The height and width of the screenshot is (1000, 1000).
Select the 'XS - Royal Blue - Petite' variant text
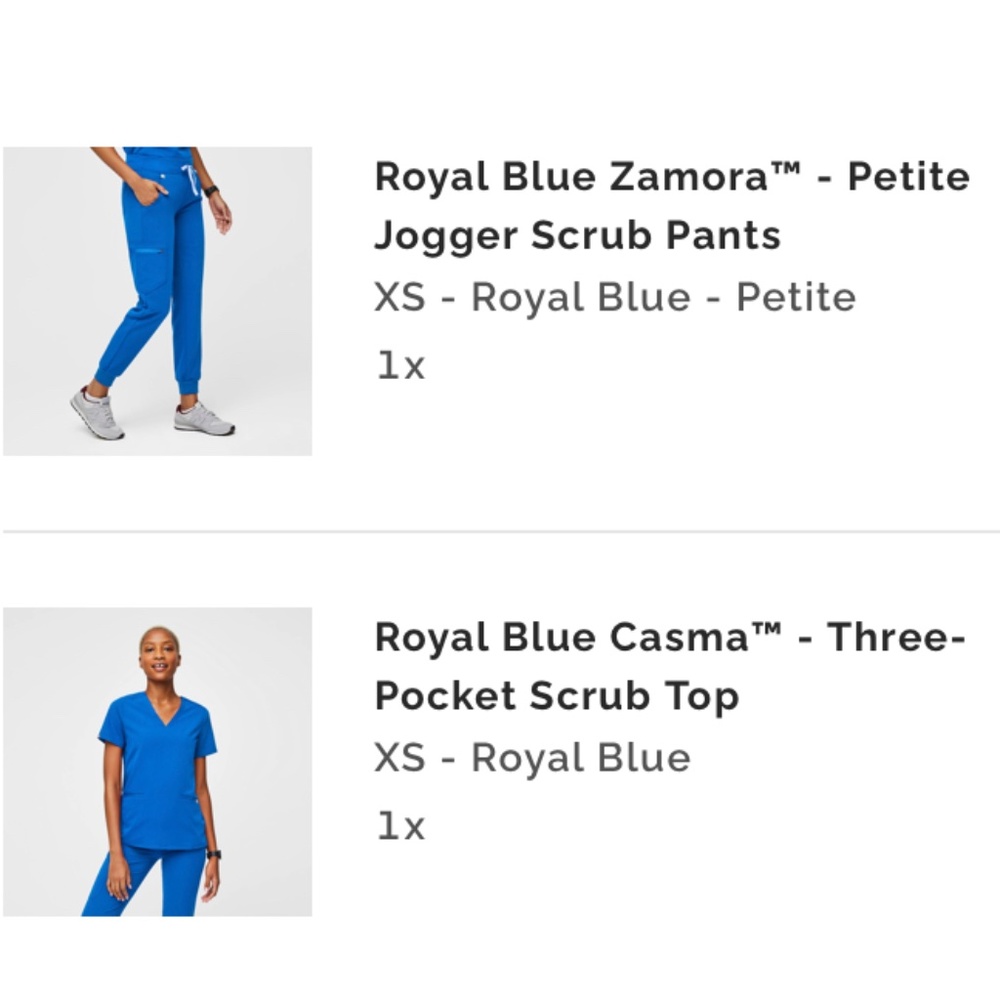click(x=615, y=297)
